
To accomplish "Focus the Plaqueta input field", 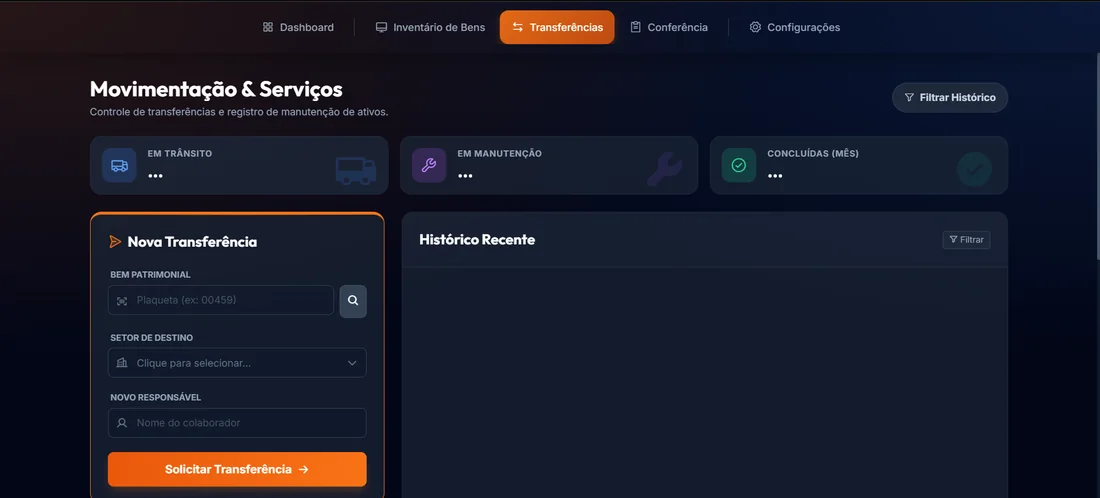I will [221, 300].
